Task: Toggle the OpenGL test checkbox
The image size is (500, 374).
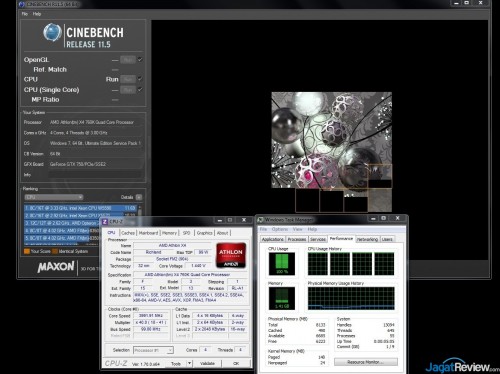Action: click(x=140, y=60)
